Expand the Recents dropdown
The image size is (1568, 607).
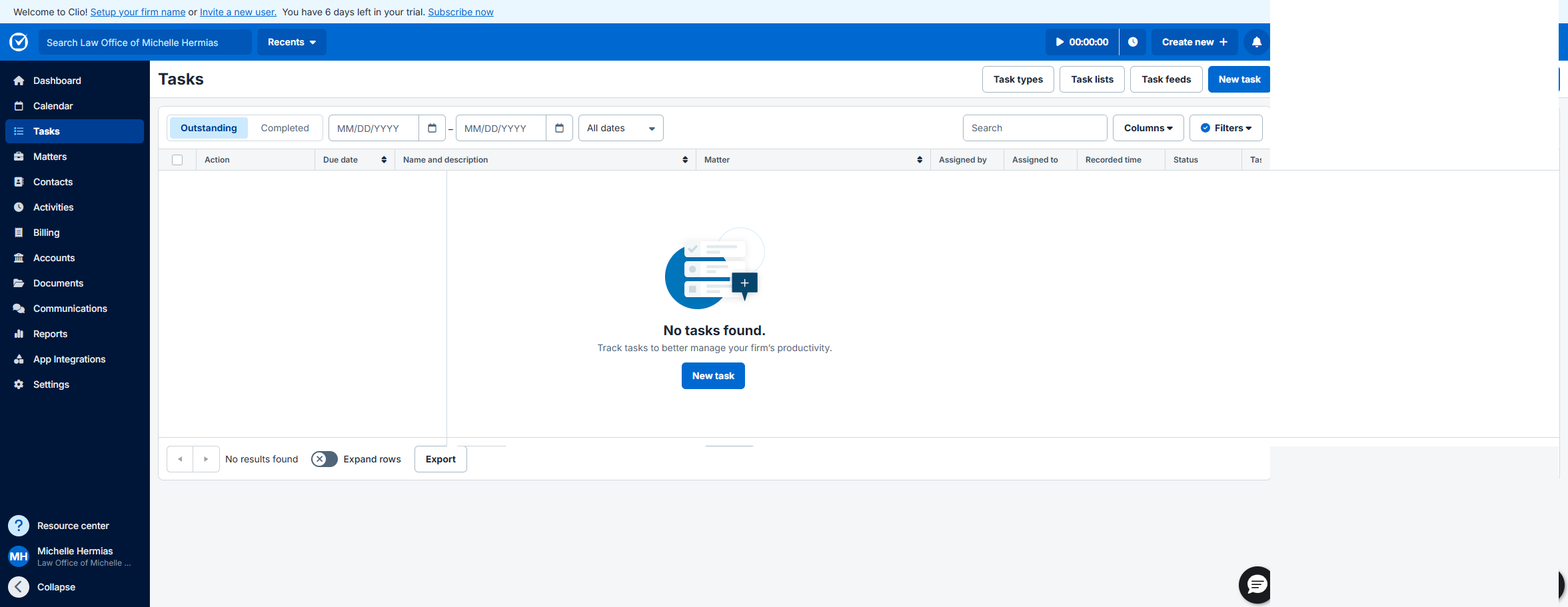(291, 42)
